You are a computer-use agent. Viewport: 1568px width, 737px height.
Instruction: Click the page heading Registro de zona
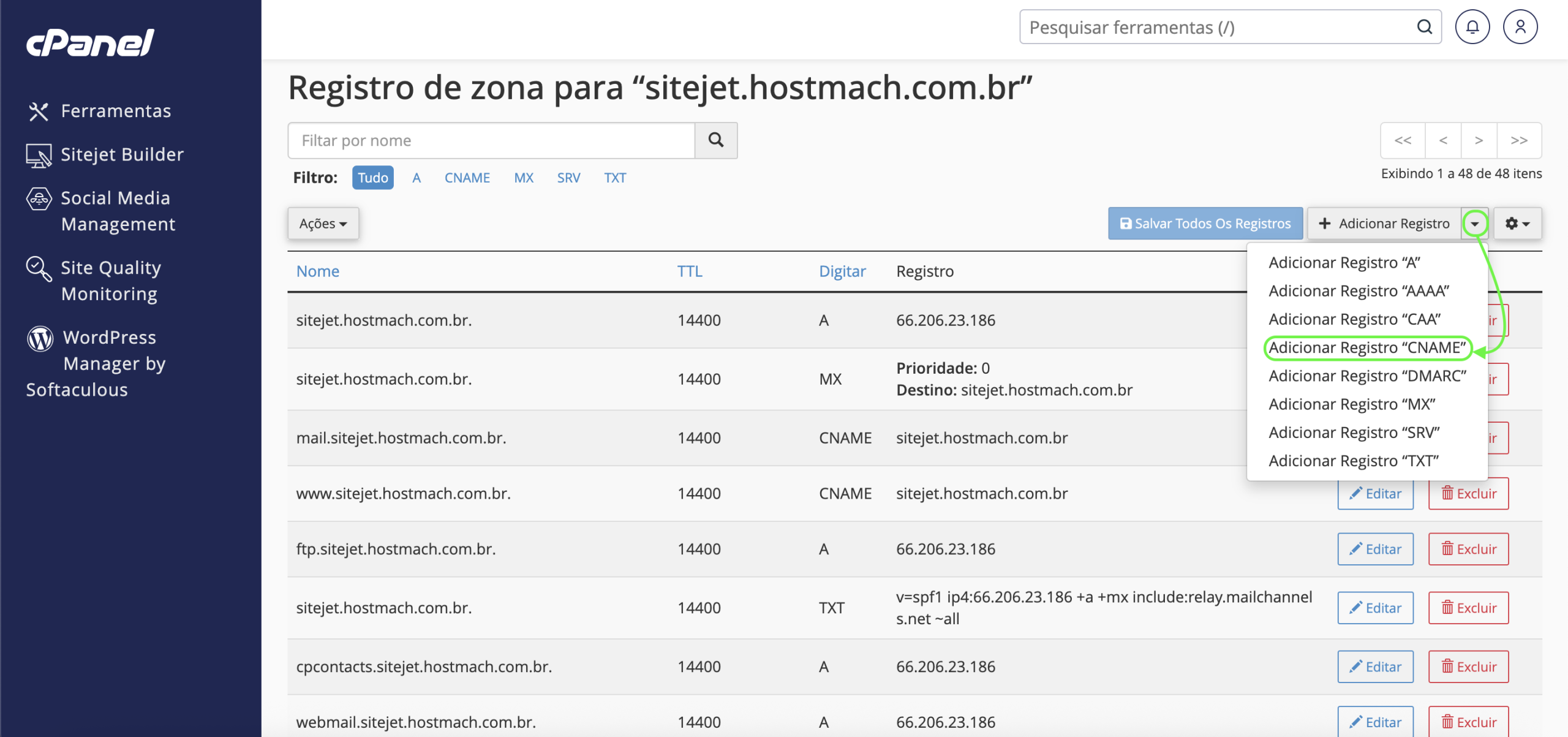(660, 87)
